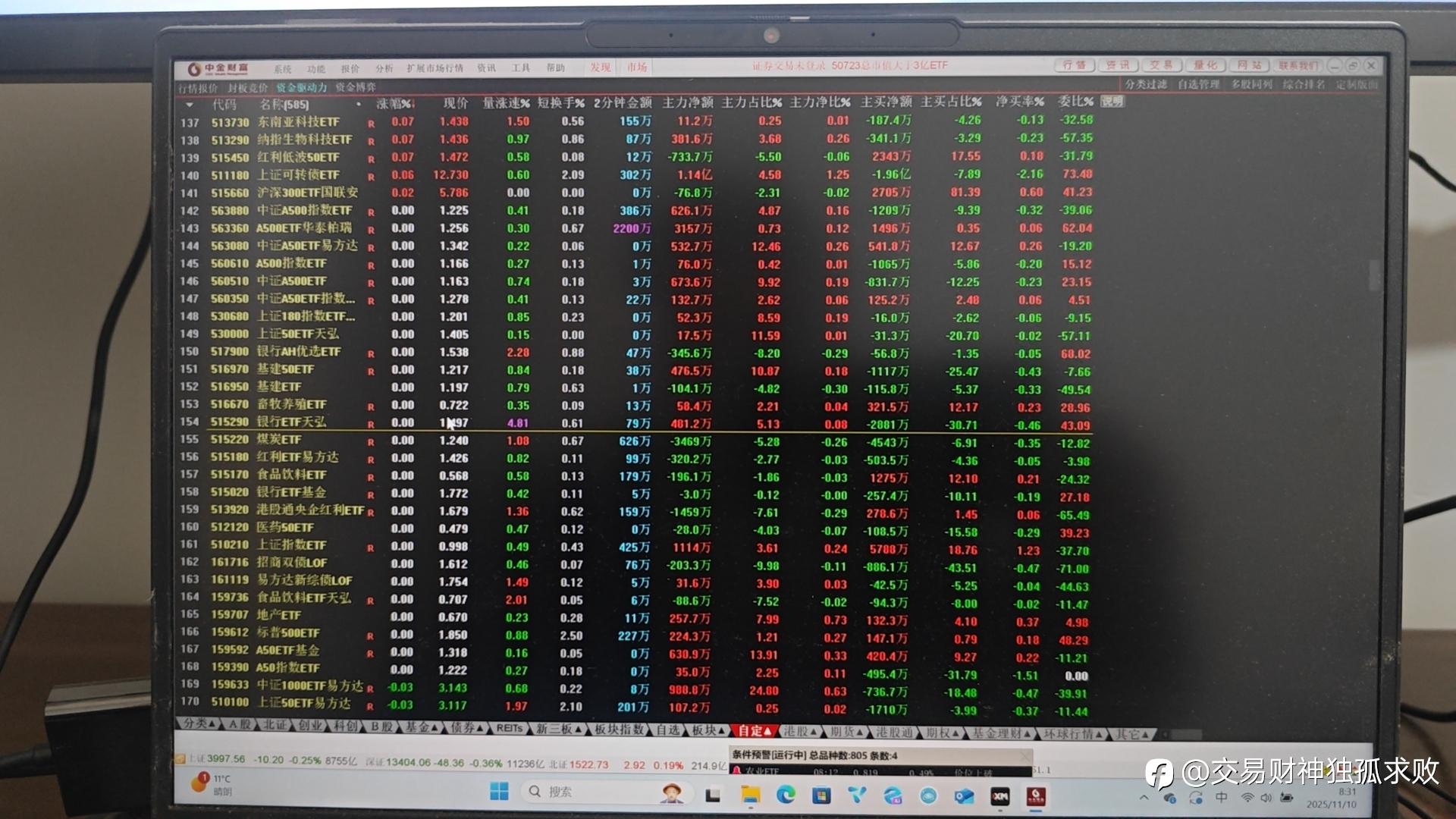1456x819 pixels.
Task: Open the 分析 menu
Action: tap(384, 68)
